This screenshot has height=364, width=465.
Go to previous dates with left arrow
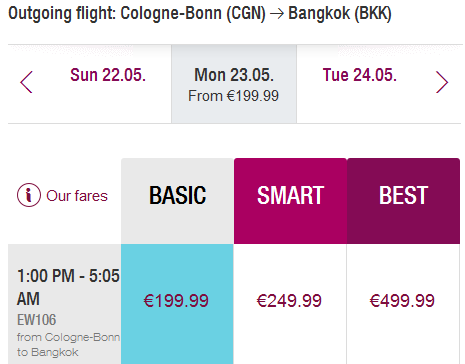(26, 82)
